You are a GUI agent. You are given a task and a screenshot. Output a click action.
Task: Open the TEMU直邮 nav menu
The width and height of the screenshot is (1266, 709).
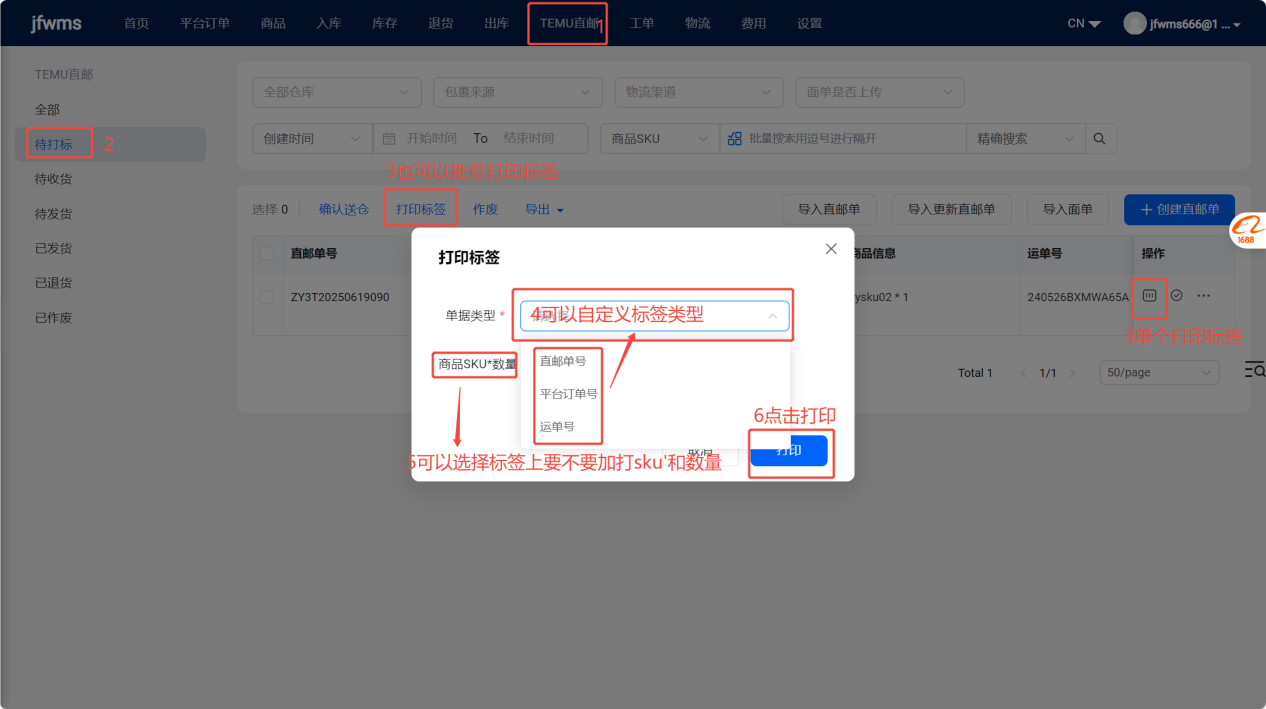coord(570,23)
